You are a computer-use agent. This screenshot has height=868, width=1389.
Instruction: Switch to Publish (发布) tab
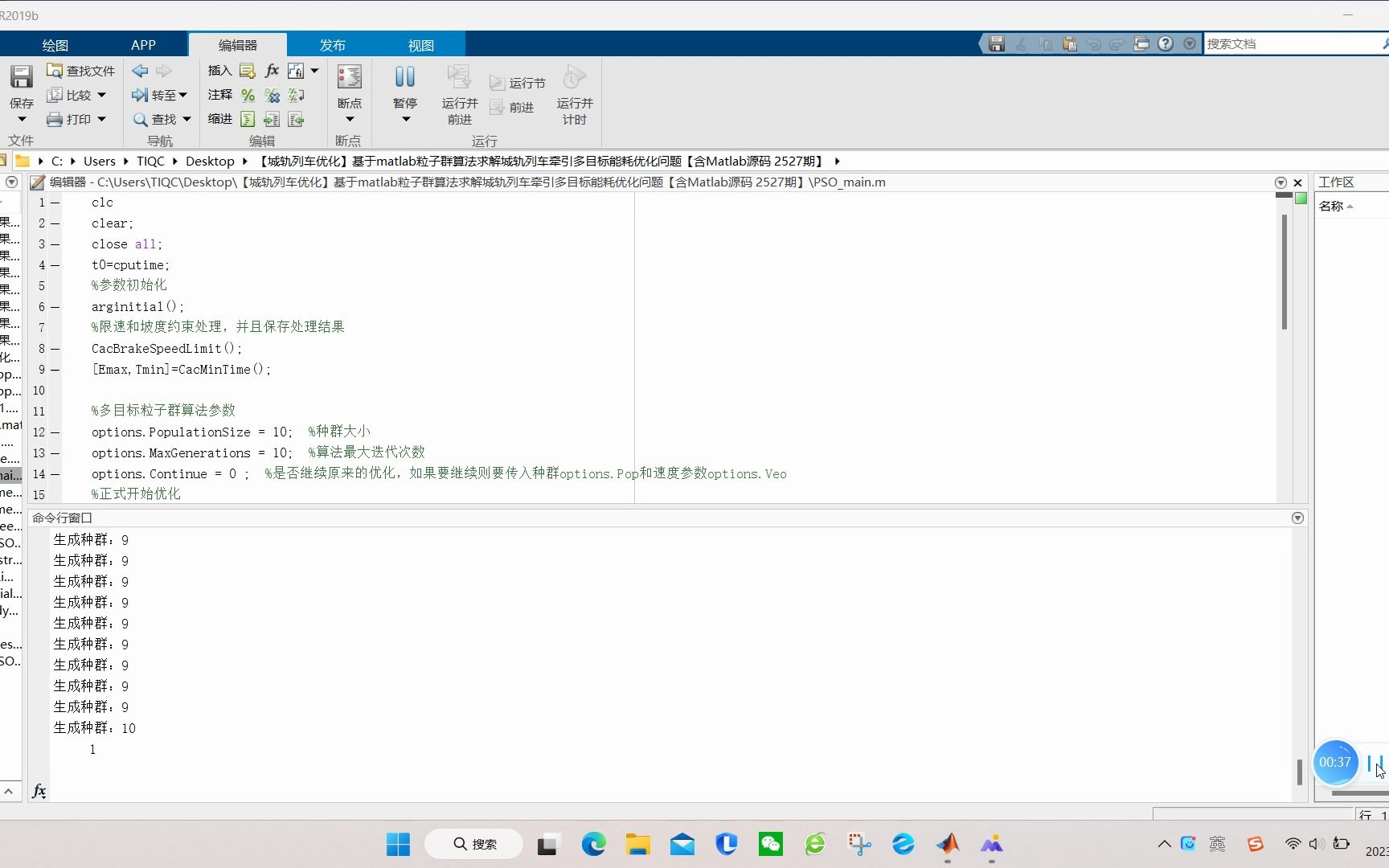click(333, 45)
